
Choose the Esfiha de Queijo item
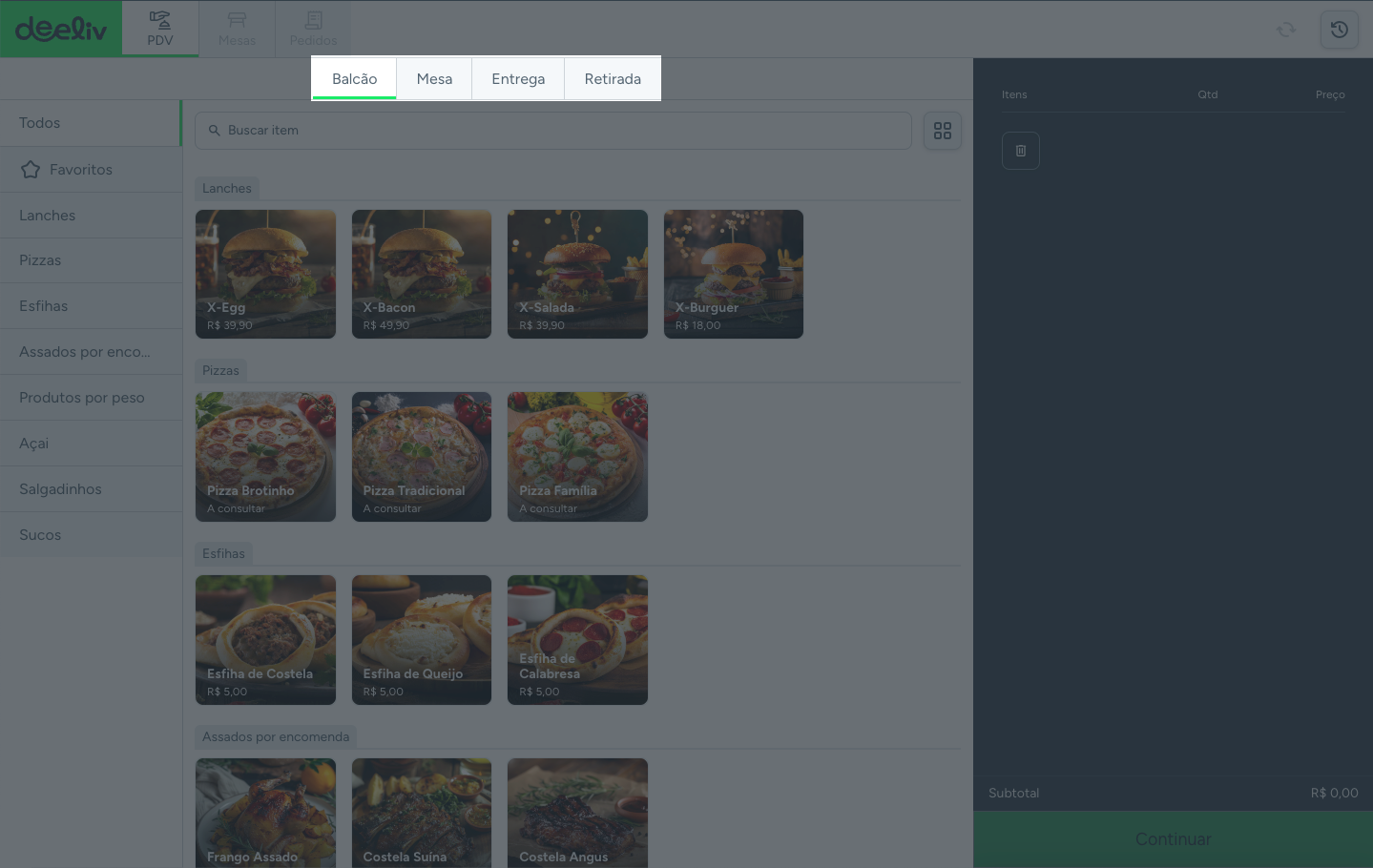click(x=421, y=640)
